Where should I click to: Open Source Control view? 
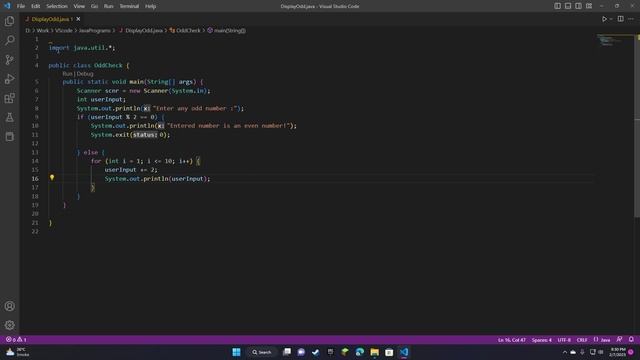click(9, 60)
